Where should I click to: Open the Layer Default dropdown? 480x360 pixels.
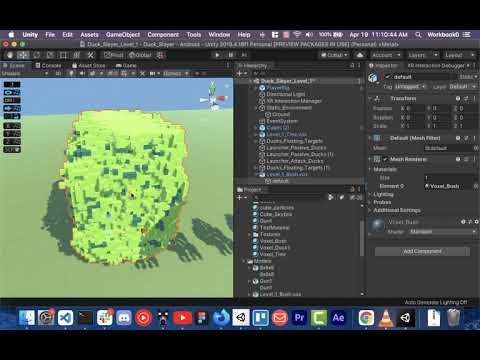tap(463, 87)
